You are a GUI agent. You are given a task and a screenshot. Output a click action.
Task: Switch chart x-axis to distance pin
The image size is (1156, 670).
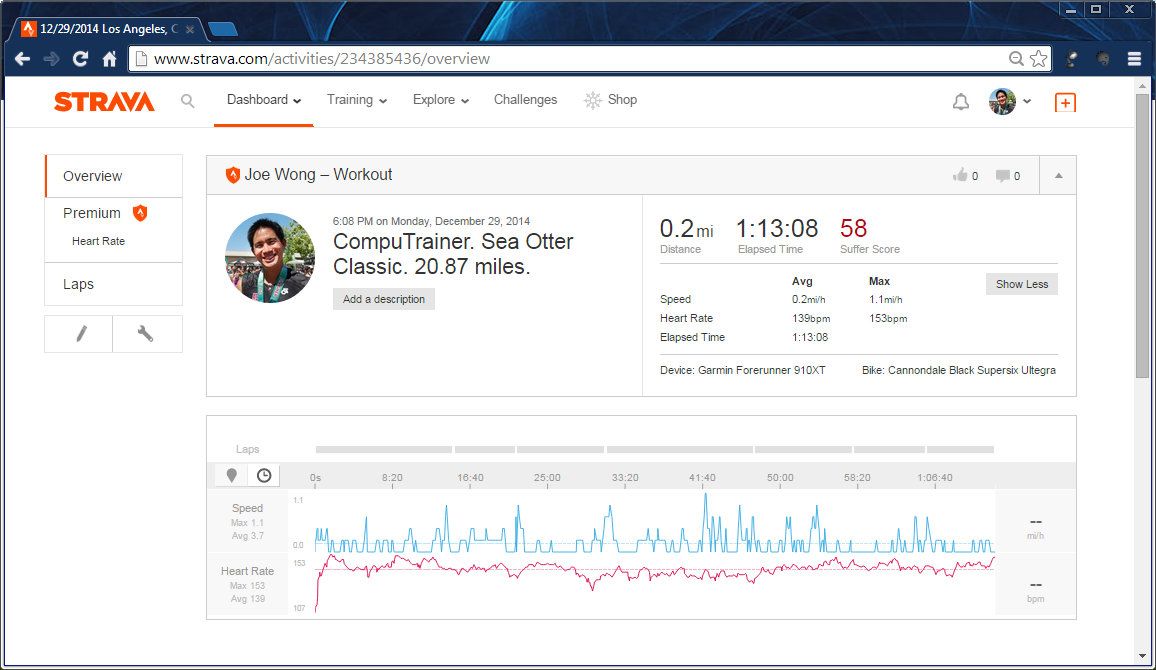231,475
